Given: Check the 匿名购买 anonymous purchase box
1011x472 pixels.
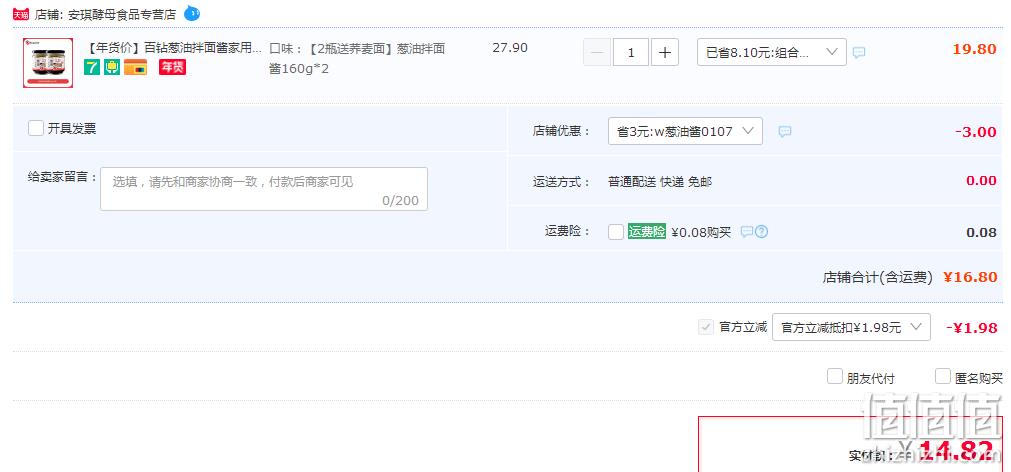Looking at the screenshot, I should [x=943, y=377].
